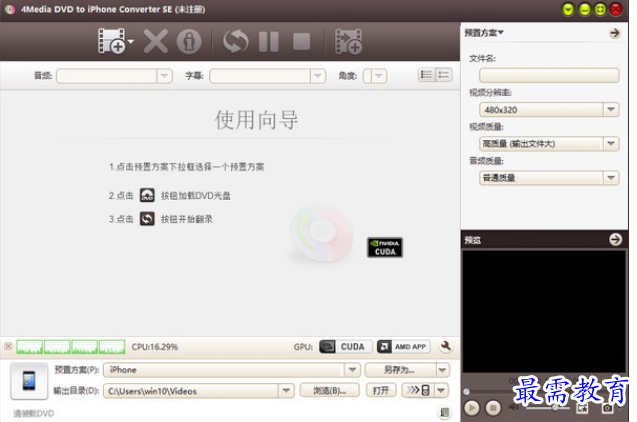Close the CPU usage bar with x
Image resolution: width=637 pixels, height=422 pixels.
coord(8,346)
